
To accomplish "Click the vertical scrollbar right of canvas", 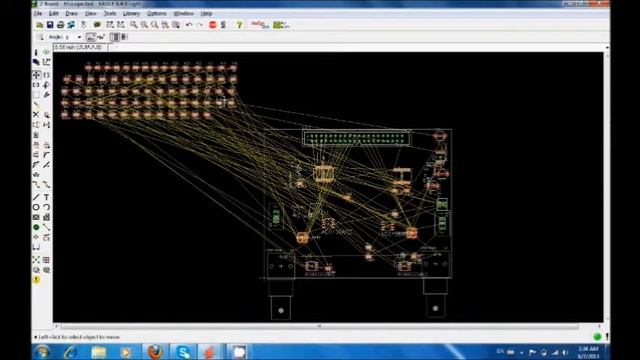I will coord(607,186).
